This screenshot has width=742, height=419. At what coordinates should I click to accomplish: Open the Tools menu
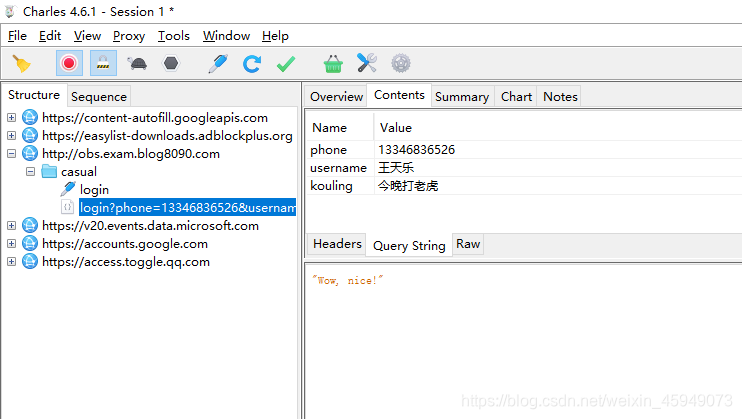pos(174,36)
